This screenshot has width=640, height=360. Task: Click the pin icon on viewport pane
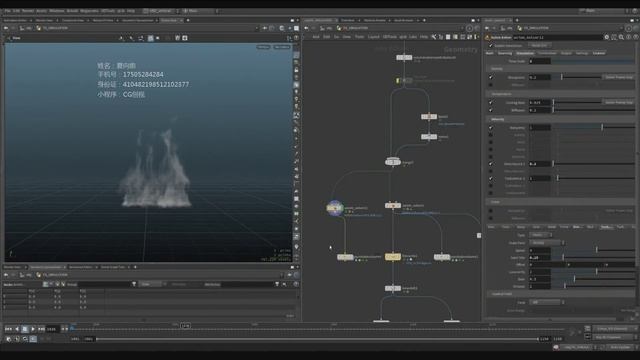click(264, 28)
